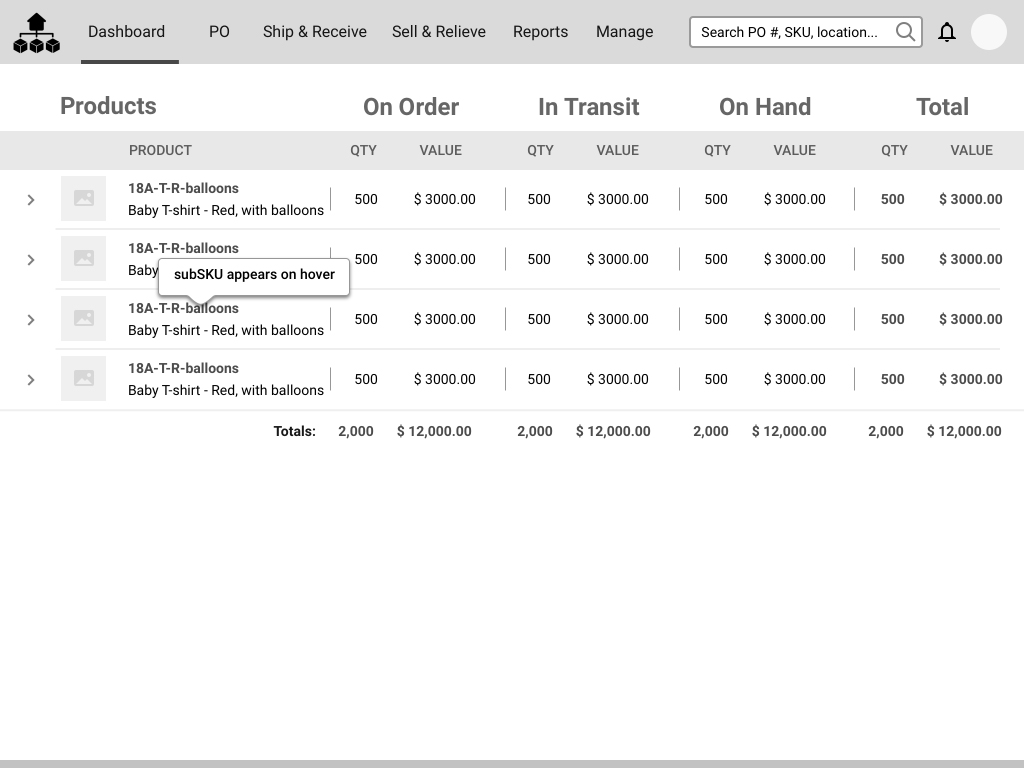Go to the PO tab
The width and height of the screenshot is (1024, 768).
click(219, 32)
